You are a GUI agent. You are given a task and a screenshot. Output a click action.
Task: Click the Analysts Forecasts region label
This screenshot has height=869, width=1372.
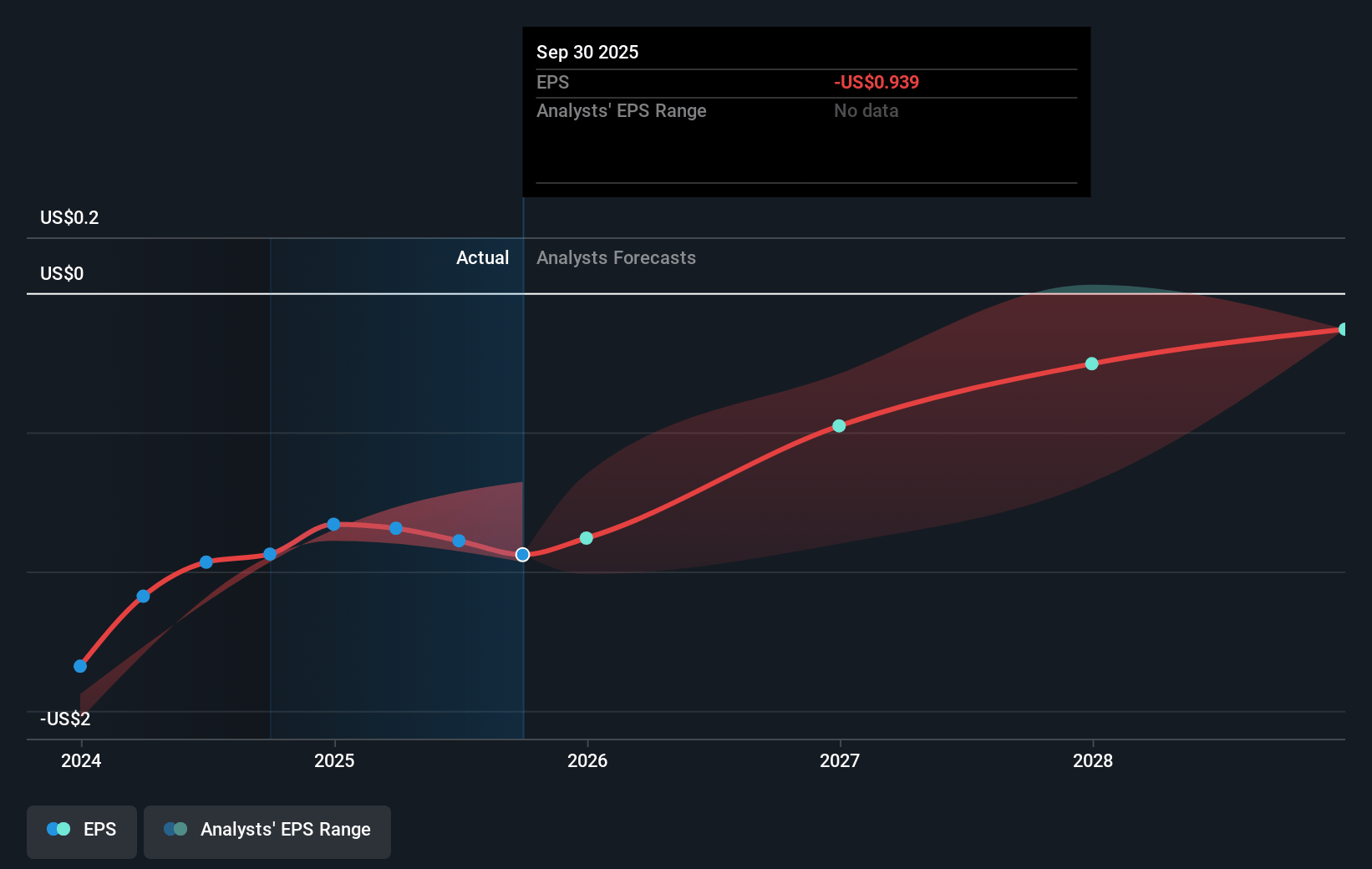coord(616,258)
